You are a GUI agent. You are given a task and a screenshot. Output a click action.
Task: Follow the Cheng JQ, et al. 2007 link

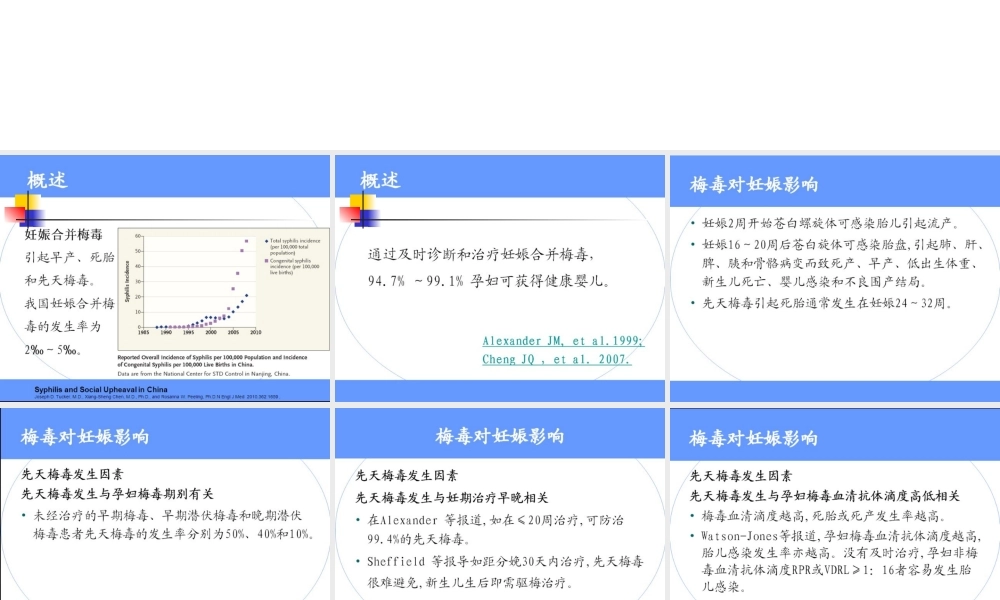tap(556, 359)
